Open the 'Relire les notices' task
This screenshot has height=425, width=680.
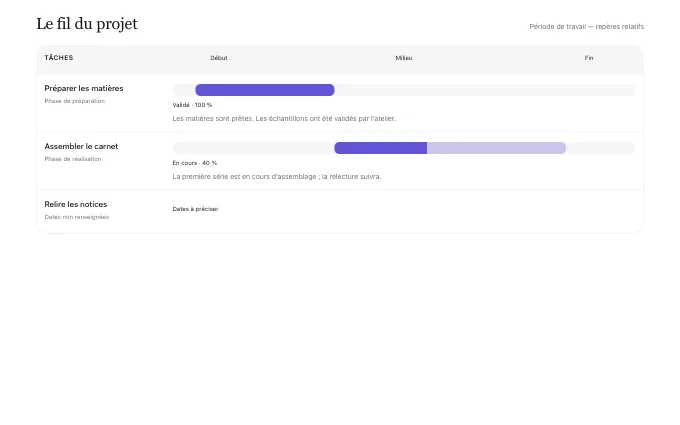(x=76, y=204)
